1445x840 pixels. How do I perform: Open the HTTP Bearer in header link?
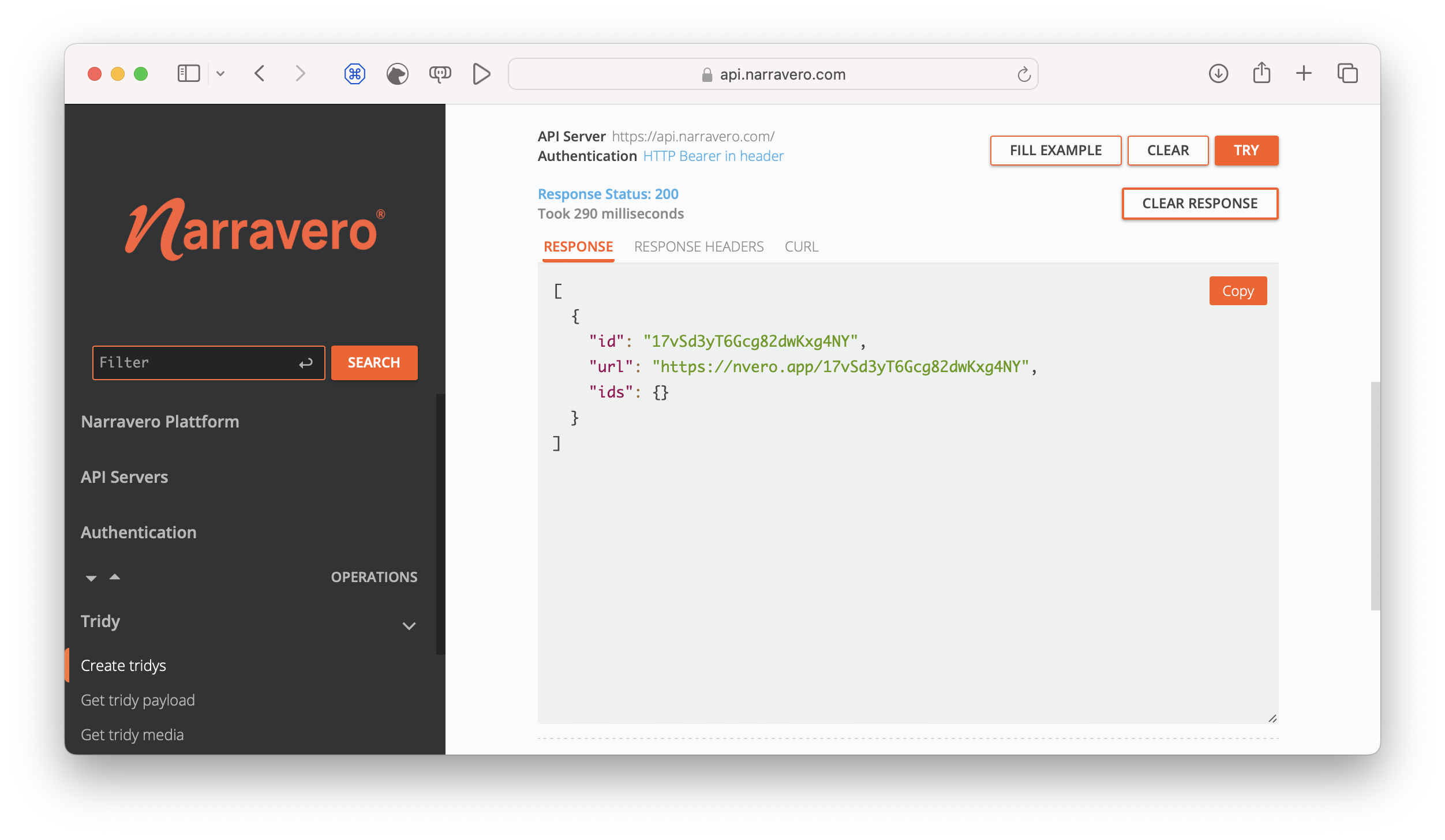(x=713, y=156)
